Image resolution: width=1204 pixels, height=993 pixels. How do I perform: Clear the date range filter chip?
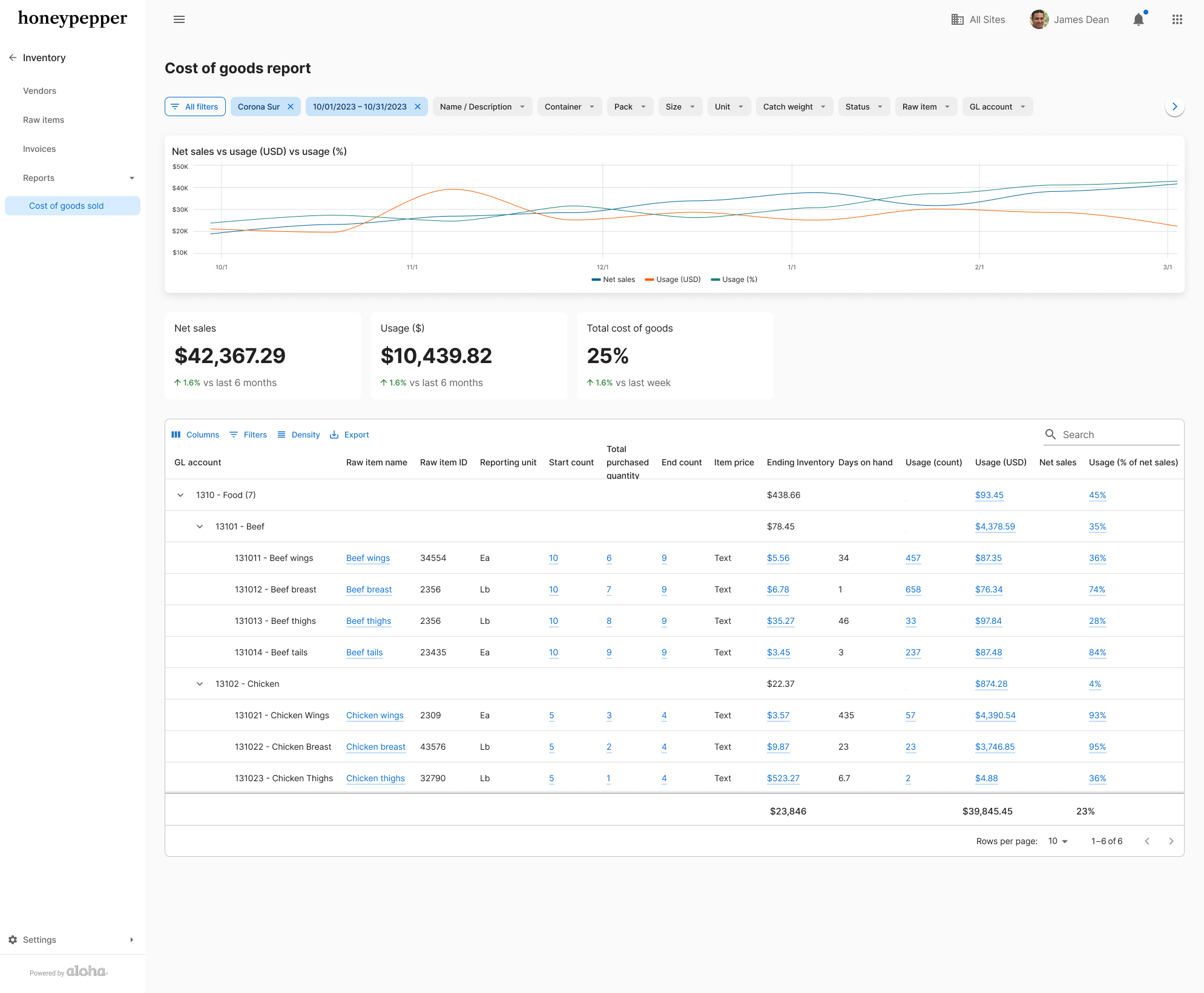point(418,107)
